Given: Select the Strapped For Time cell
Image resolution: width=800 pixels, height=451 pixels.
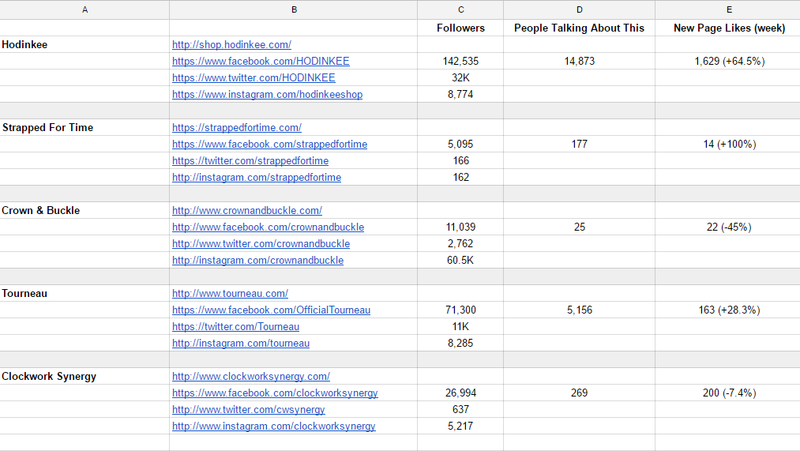Looking at the screenshot, I should [x=85, y=128].
